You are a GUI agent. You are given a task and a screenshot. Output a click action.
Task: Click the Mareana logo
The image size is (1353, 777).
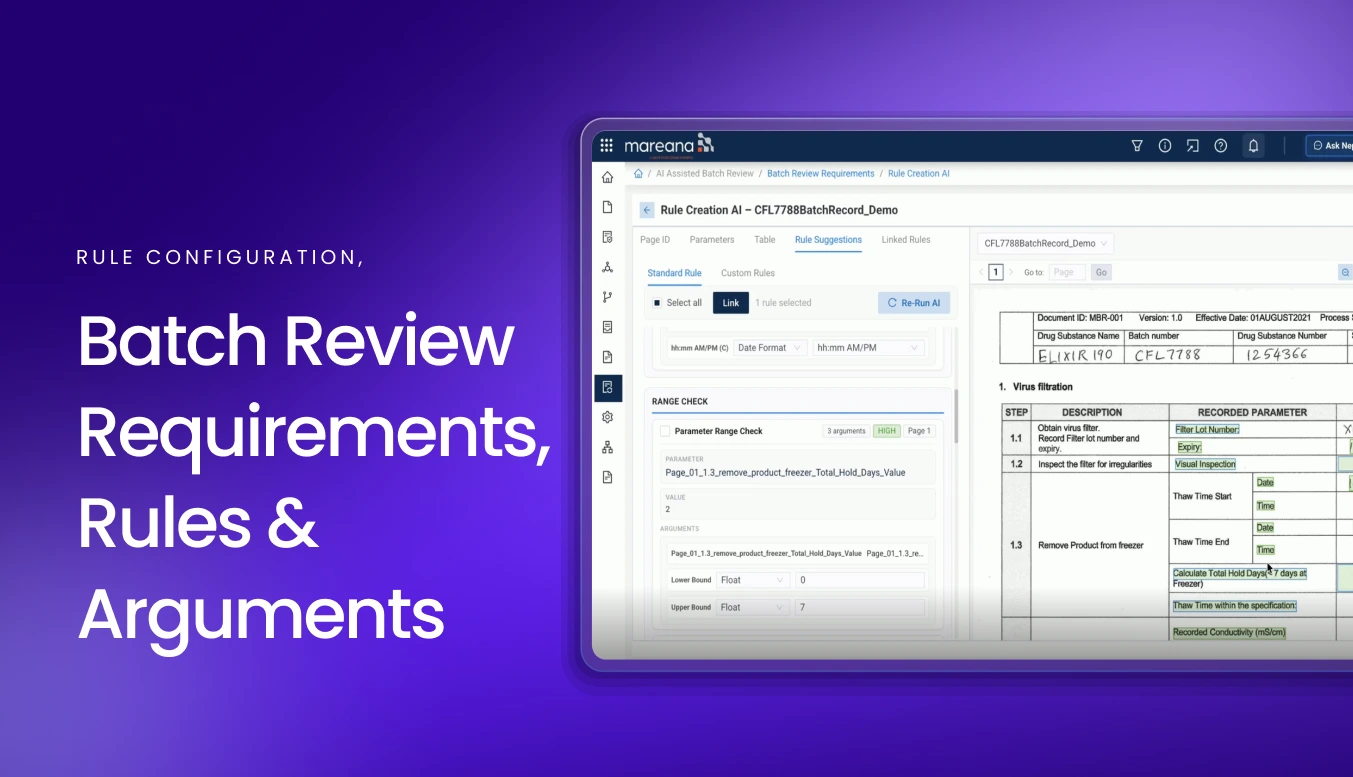(669, 145)
